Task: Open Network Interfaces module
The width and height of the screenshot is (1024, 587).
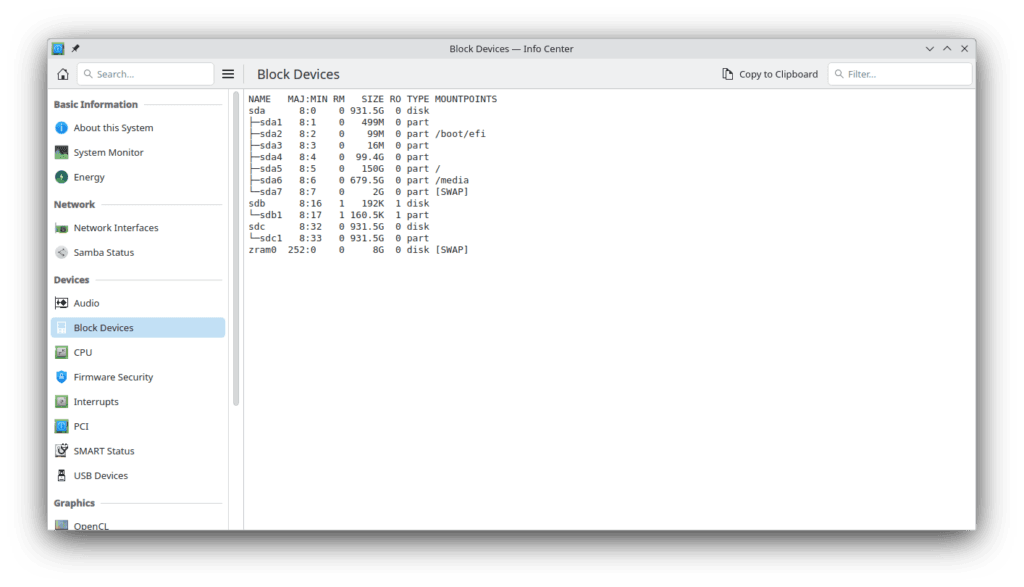Action: click(x=115, y=228)
